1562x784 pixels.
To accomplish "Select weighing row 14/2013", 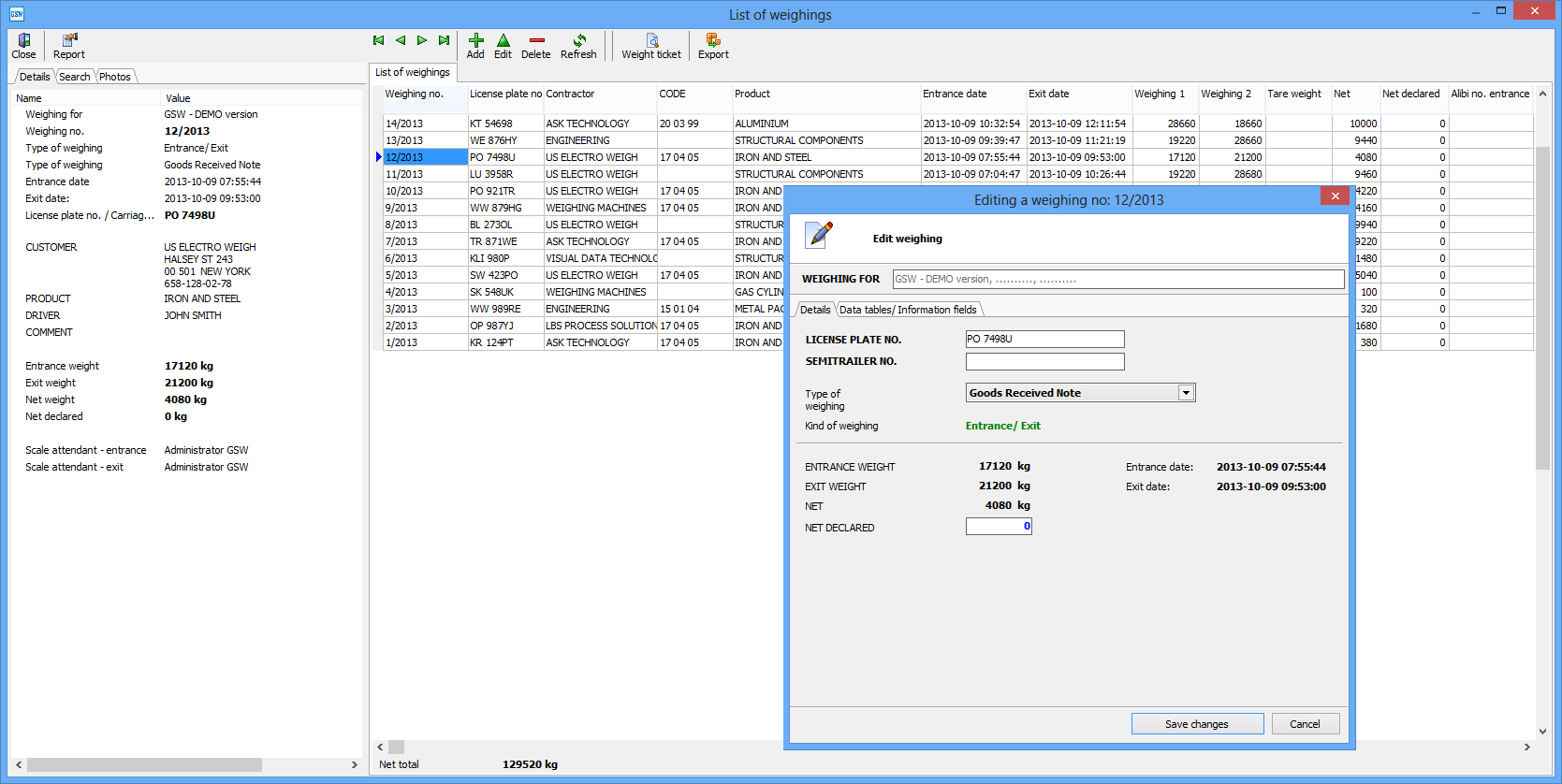I will pyautogui.click(x=426, y=123).
